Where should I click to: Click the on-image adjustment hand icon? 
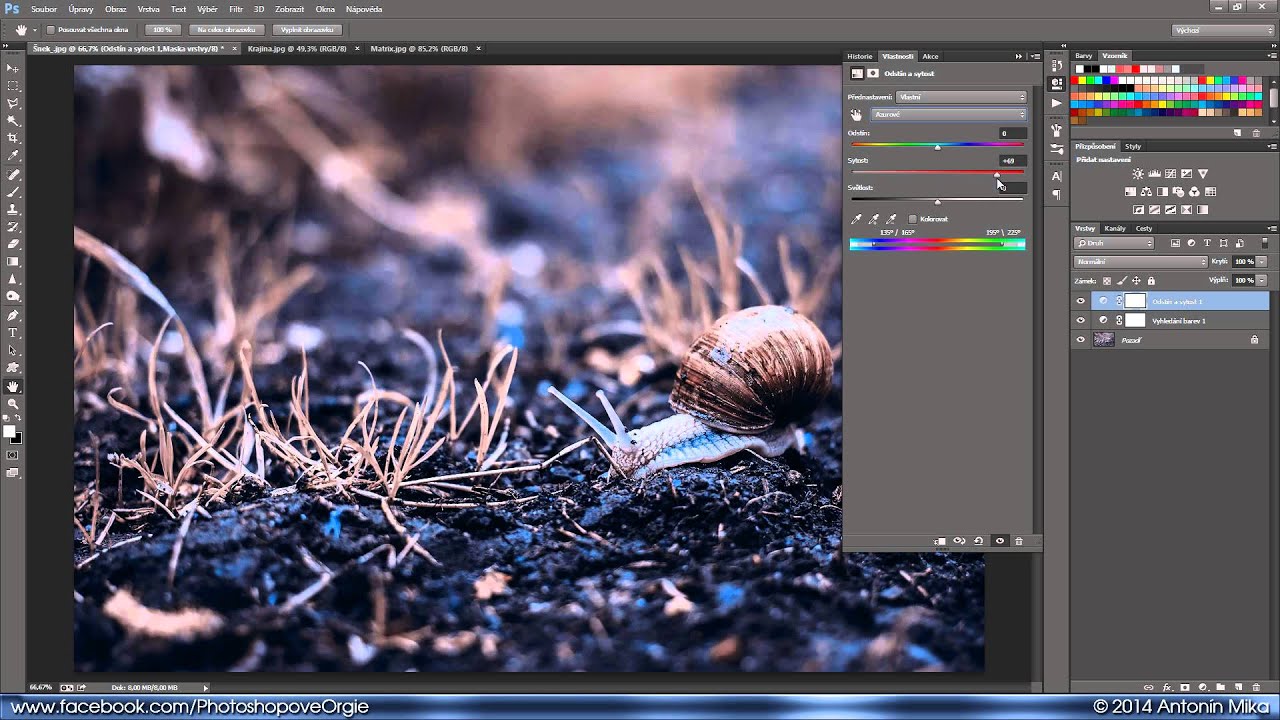[x=856, y=115]
